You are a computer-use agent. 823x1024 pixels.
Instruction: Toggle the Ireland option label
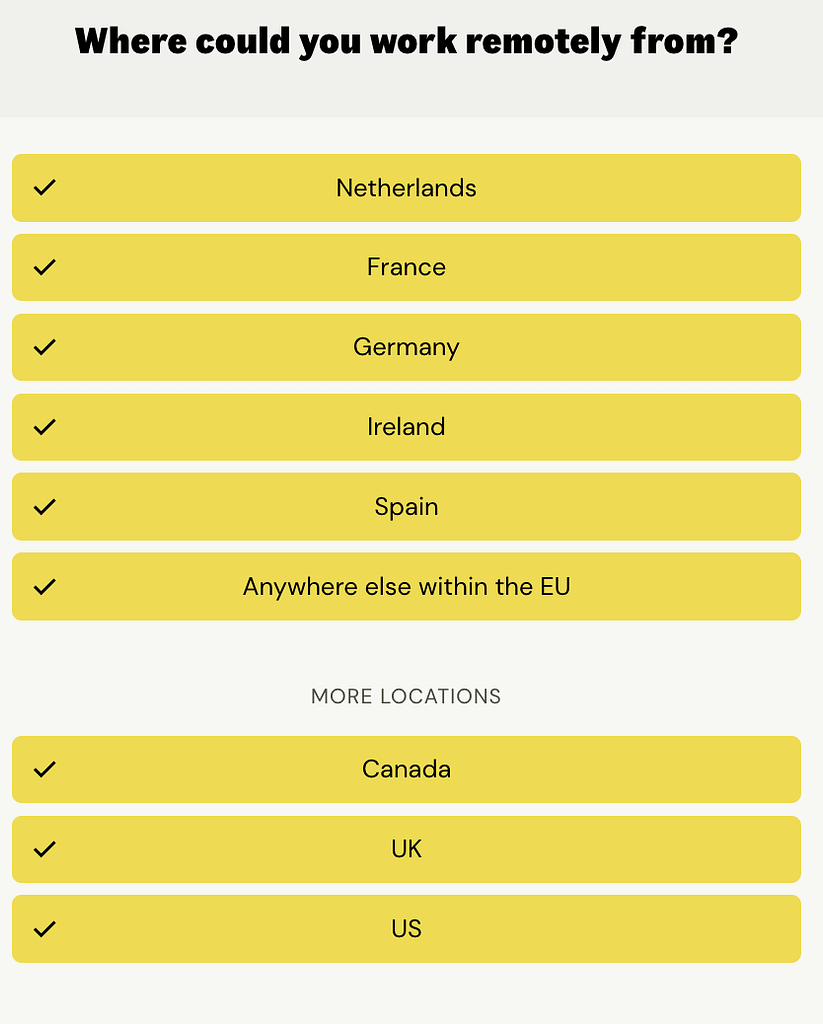point(406,427)
